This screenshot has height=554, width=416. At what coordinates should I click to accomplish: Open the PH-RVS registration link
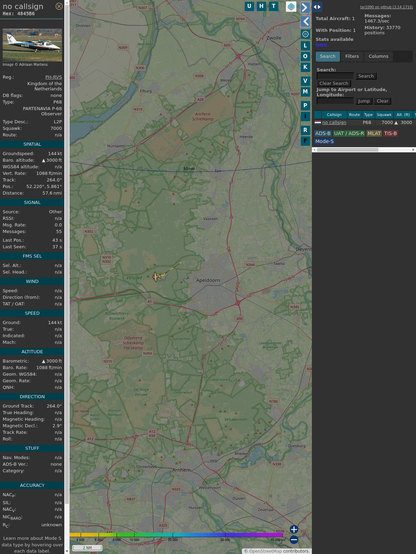53,77
